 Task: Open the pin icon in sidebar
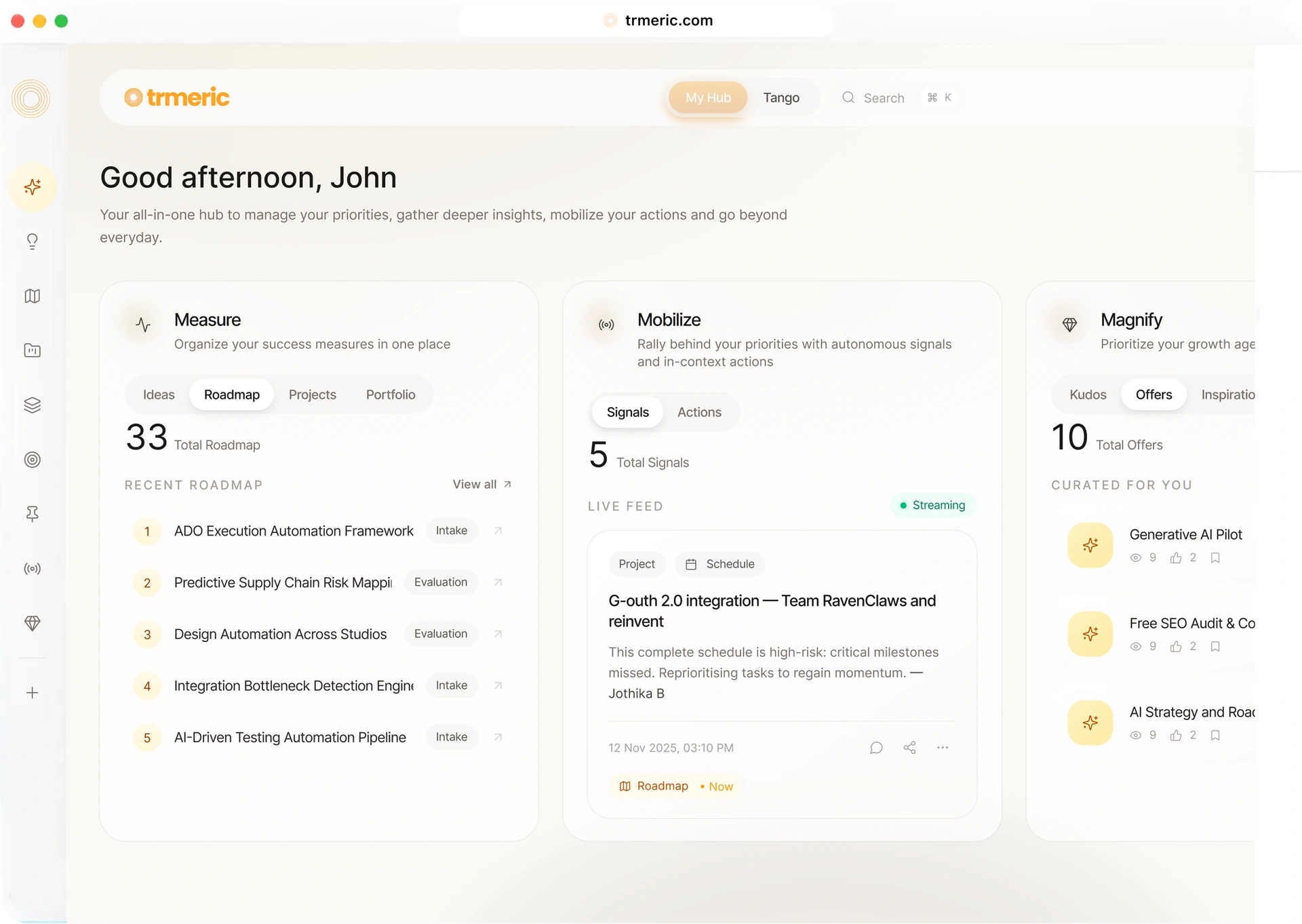[32, 514]
